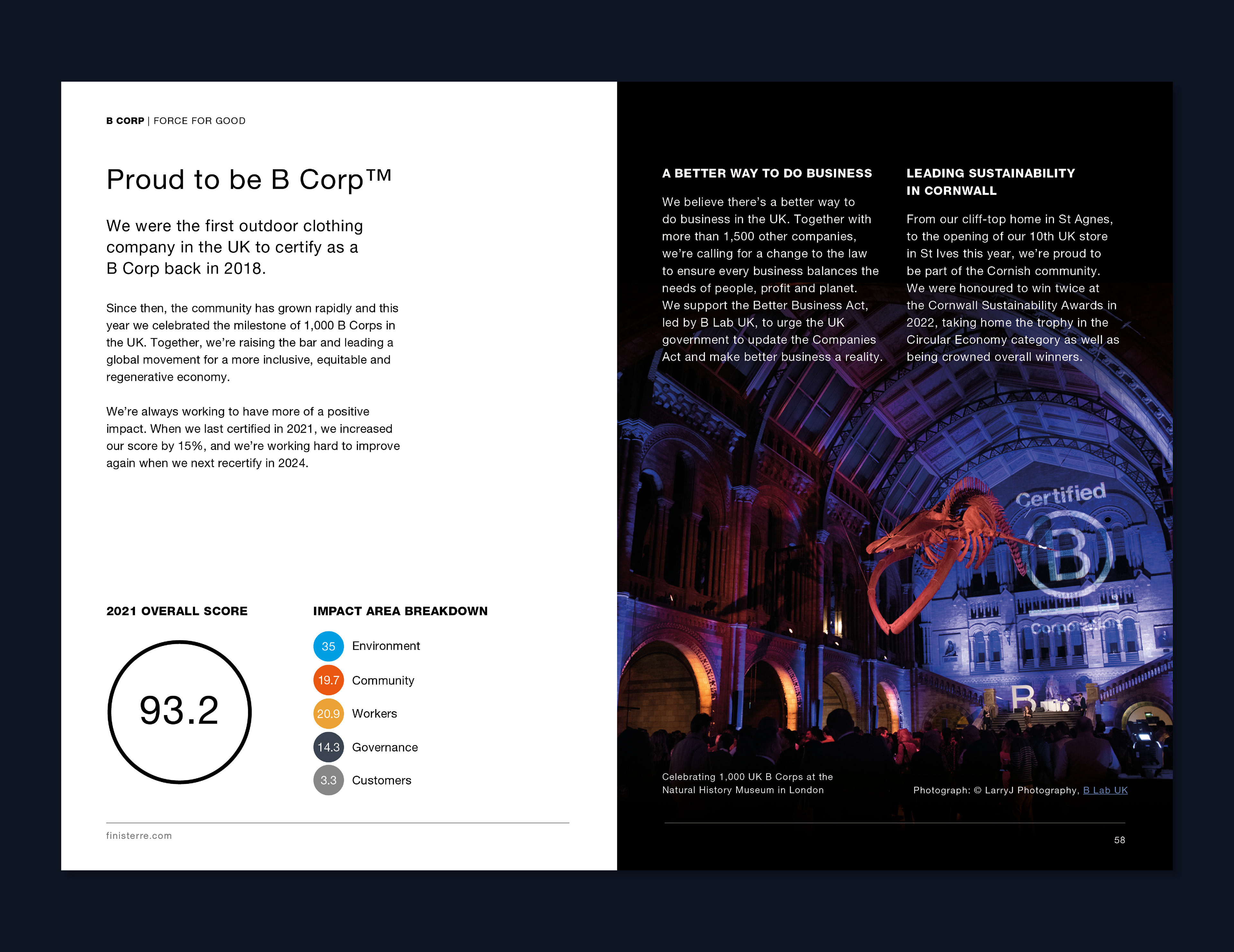This screenshot has width=1234, height=952.
Task: Click the '2021 OVERALL SCORE' heading
Action: pos(177,611)
